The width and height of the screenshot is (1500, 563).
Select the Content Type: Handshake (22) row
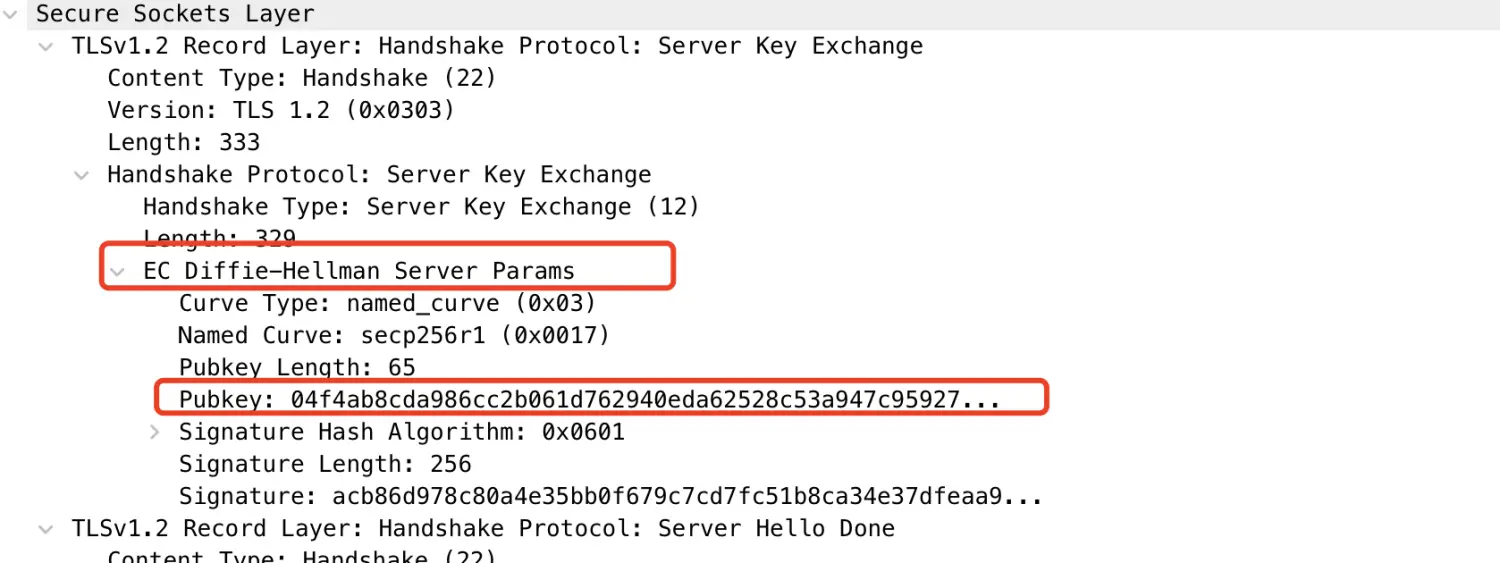[301, 78]
